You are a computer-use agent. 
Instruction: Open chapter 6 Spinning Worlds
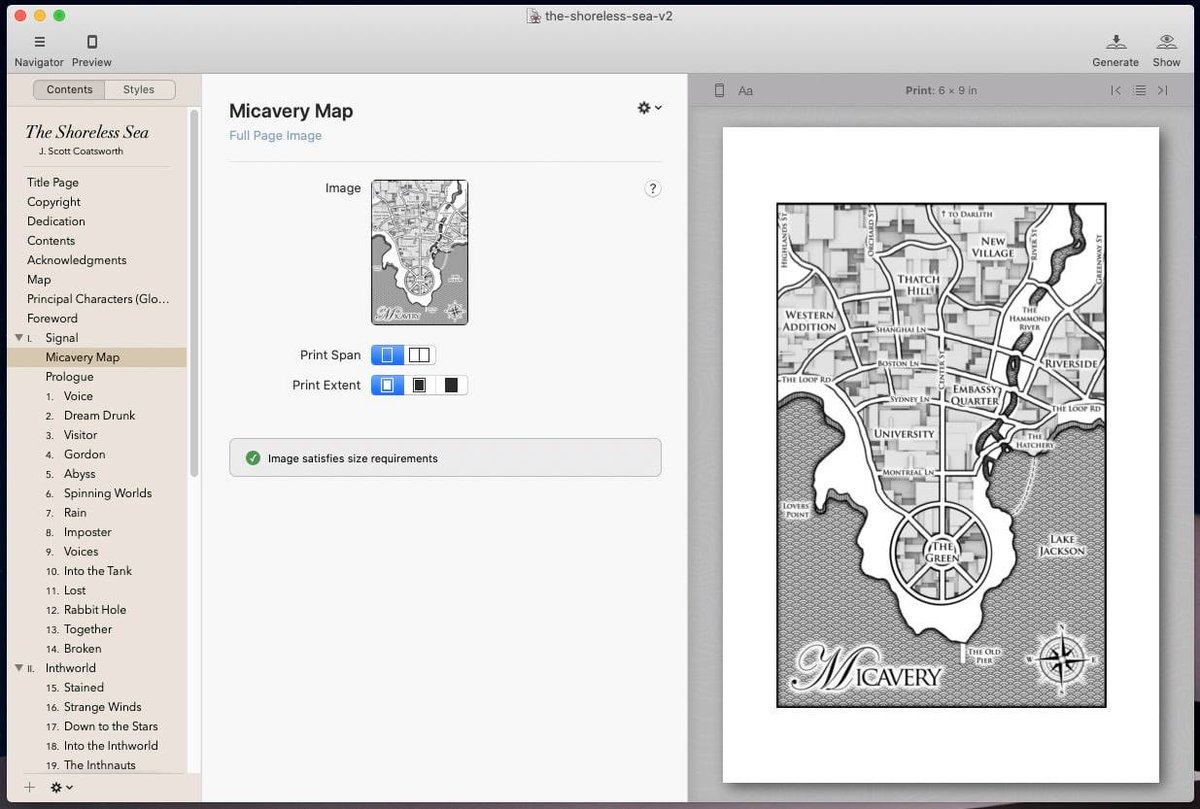click(x=108, y=494)
